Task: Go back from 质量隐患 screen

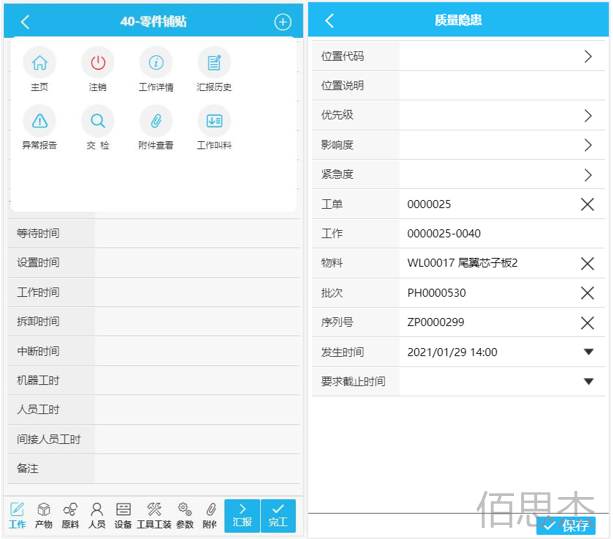Action: tap(330, 21)
